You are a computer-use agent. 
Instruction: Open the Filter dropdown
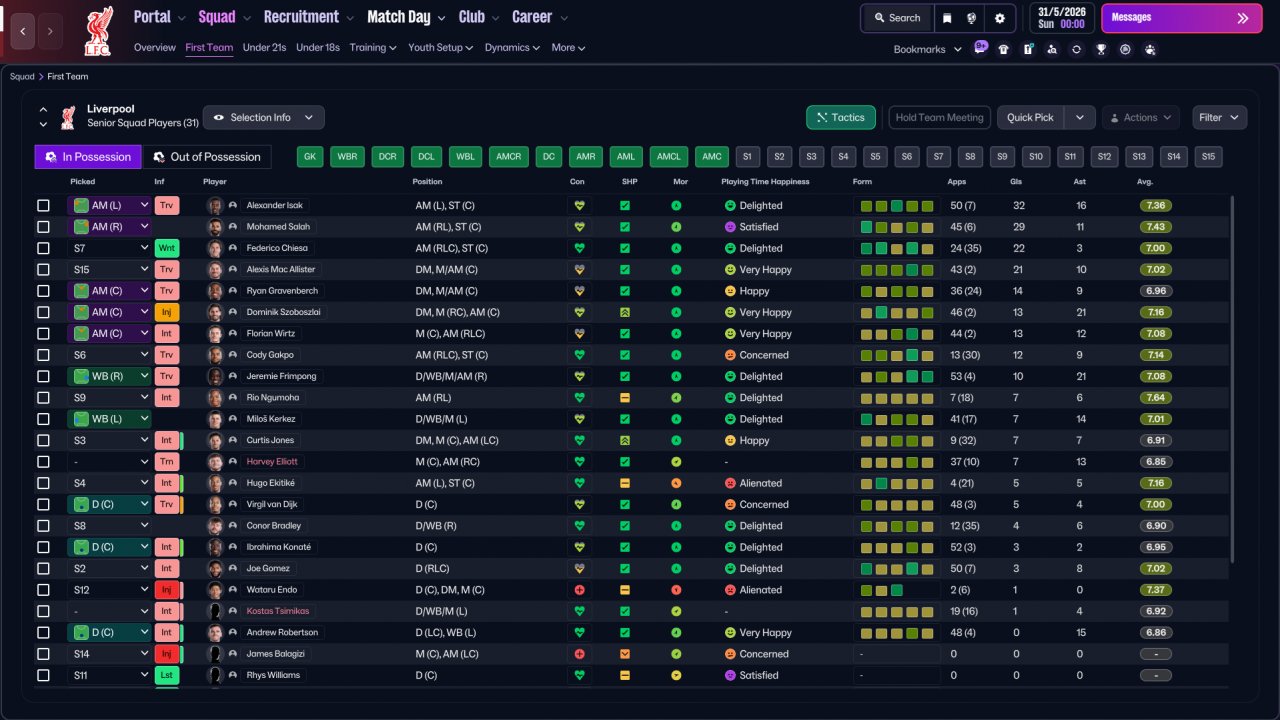pos(1219,118)
